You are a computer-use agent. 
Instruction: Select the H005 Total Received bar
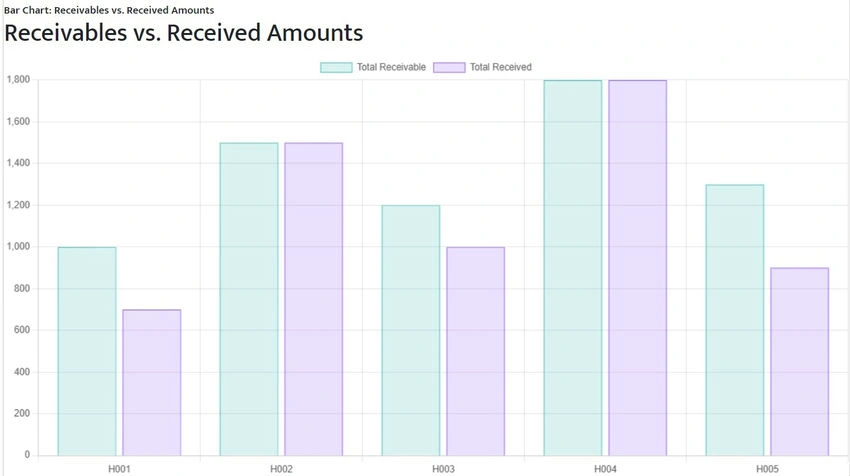[x=800, y=362]
